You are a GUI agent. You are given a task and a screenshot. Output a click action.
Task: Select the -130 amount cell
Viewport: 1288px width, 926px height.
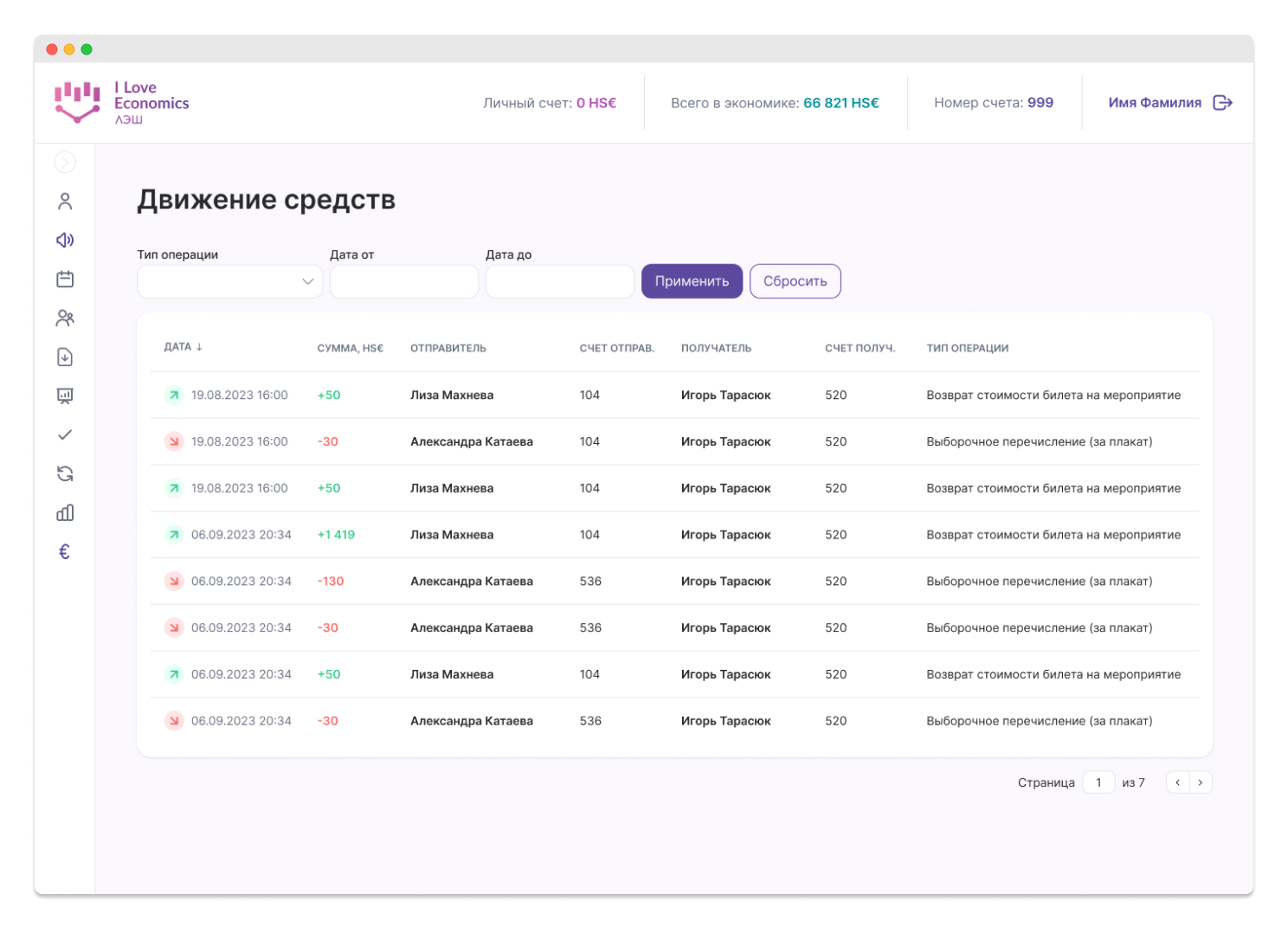click(x=331, y=582)
